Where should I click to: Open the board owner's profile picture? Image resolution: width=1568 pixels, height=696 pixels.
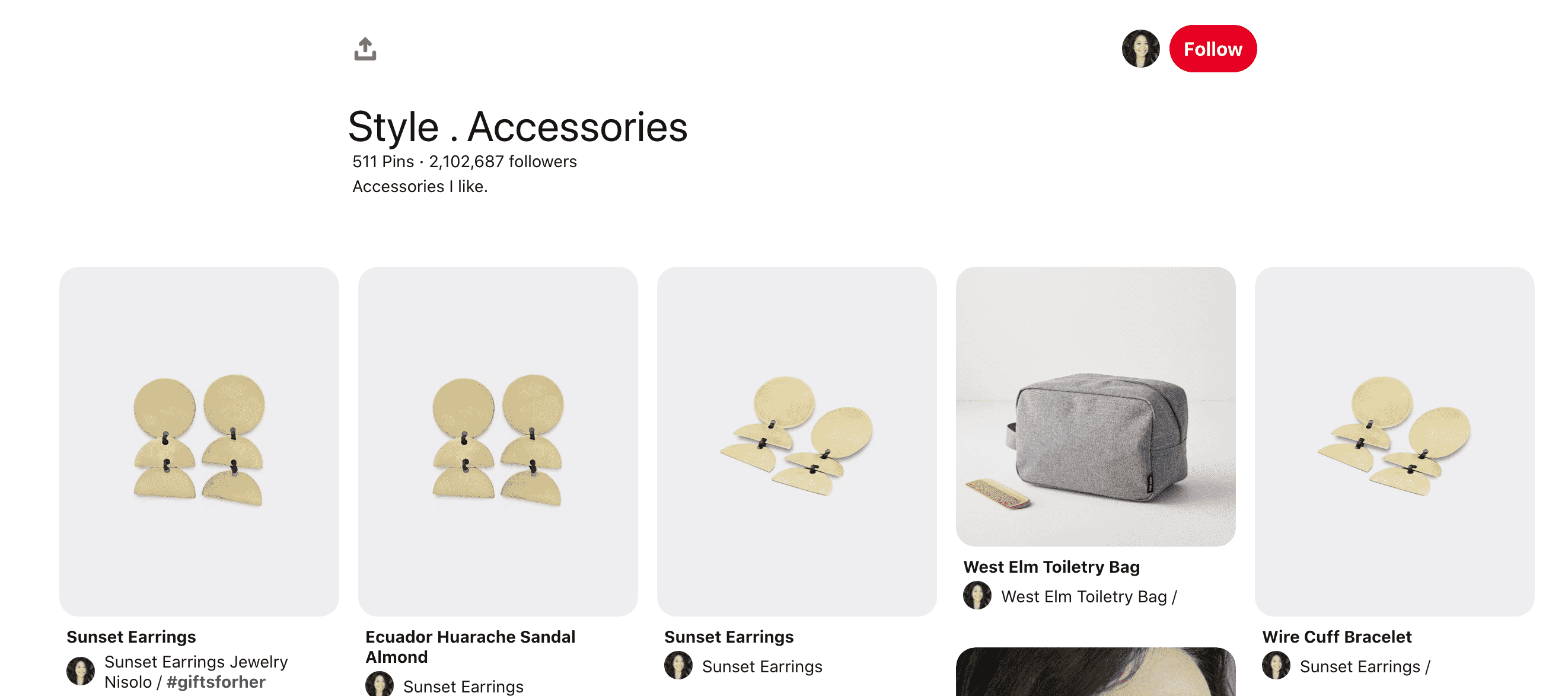[1140, 49]
